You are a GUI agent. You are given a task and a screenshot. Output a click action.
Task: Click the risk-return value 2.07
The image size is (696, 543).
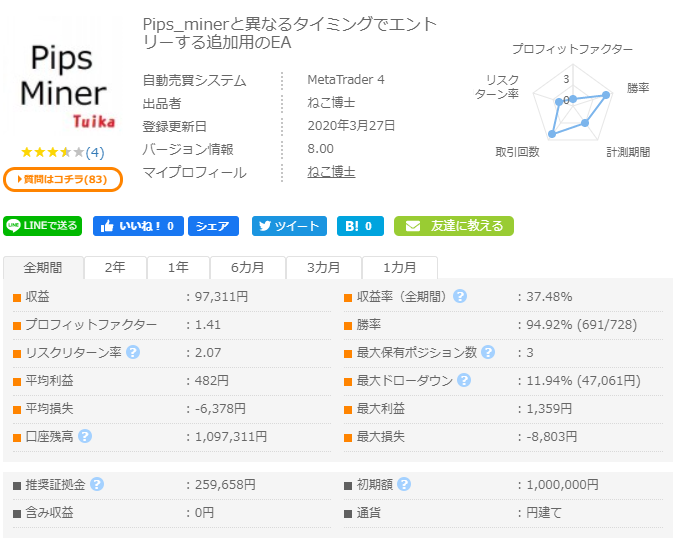(x=208, y=353)
